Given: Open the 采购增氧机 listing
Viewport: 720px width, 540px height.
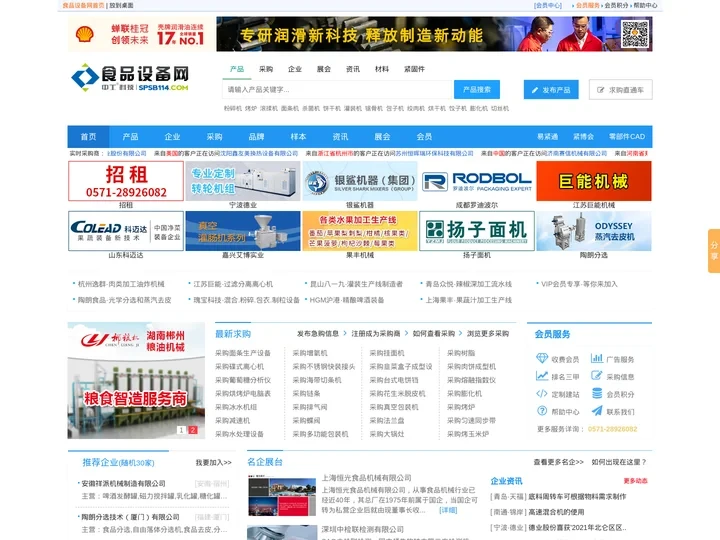Looking at the screenshot, I should click(310, 353).
